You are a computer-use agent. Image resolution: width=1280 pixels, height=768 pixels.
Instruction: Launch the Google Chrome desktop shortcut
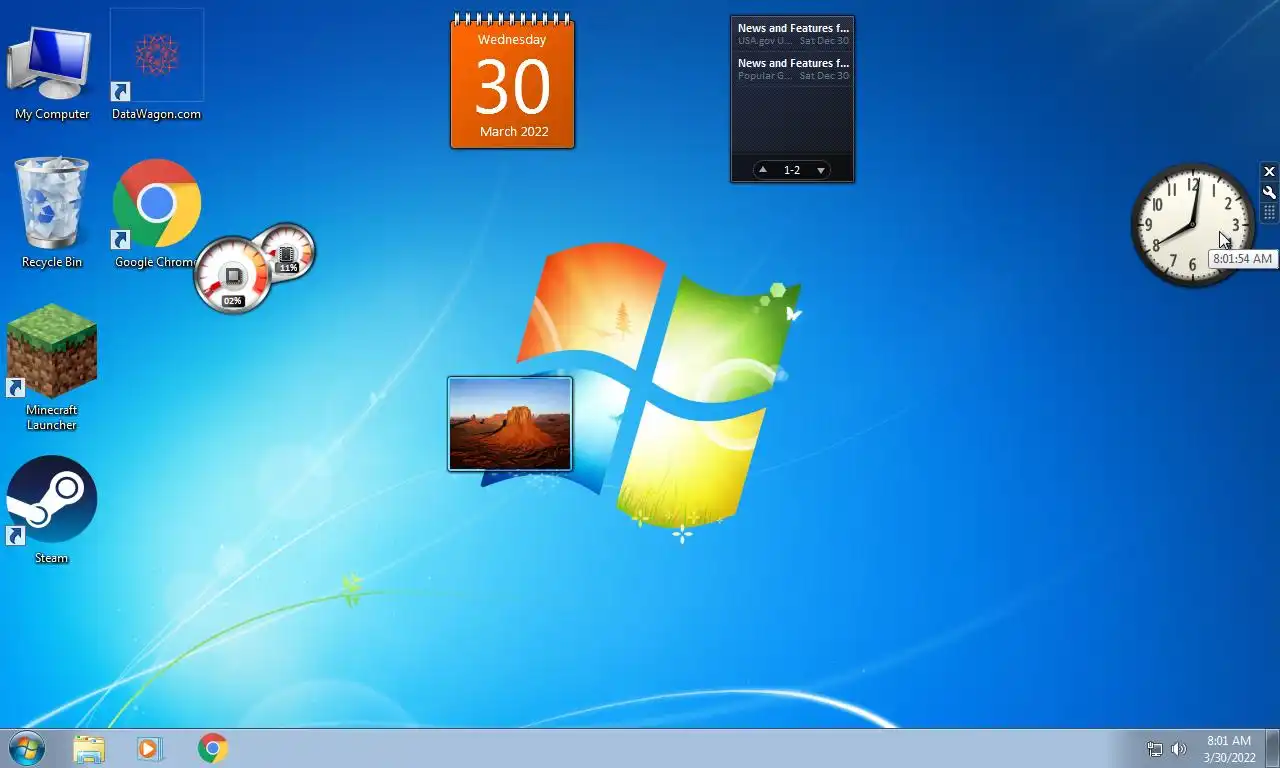pos(157,213)
